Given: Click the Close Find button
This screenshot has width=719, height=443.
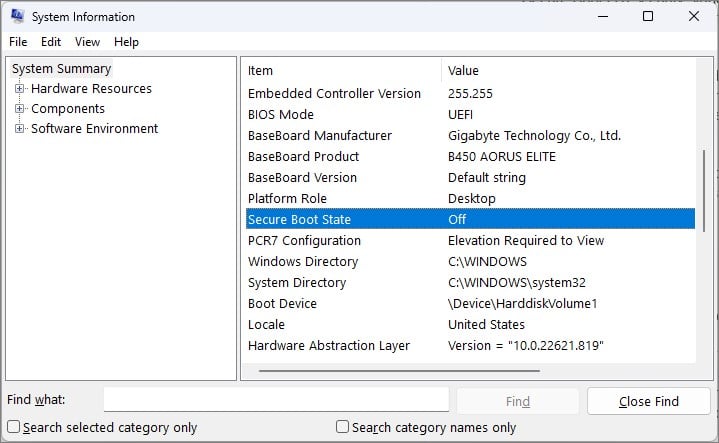Looking at the screenshot, I should point(648,401).
